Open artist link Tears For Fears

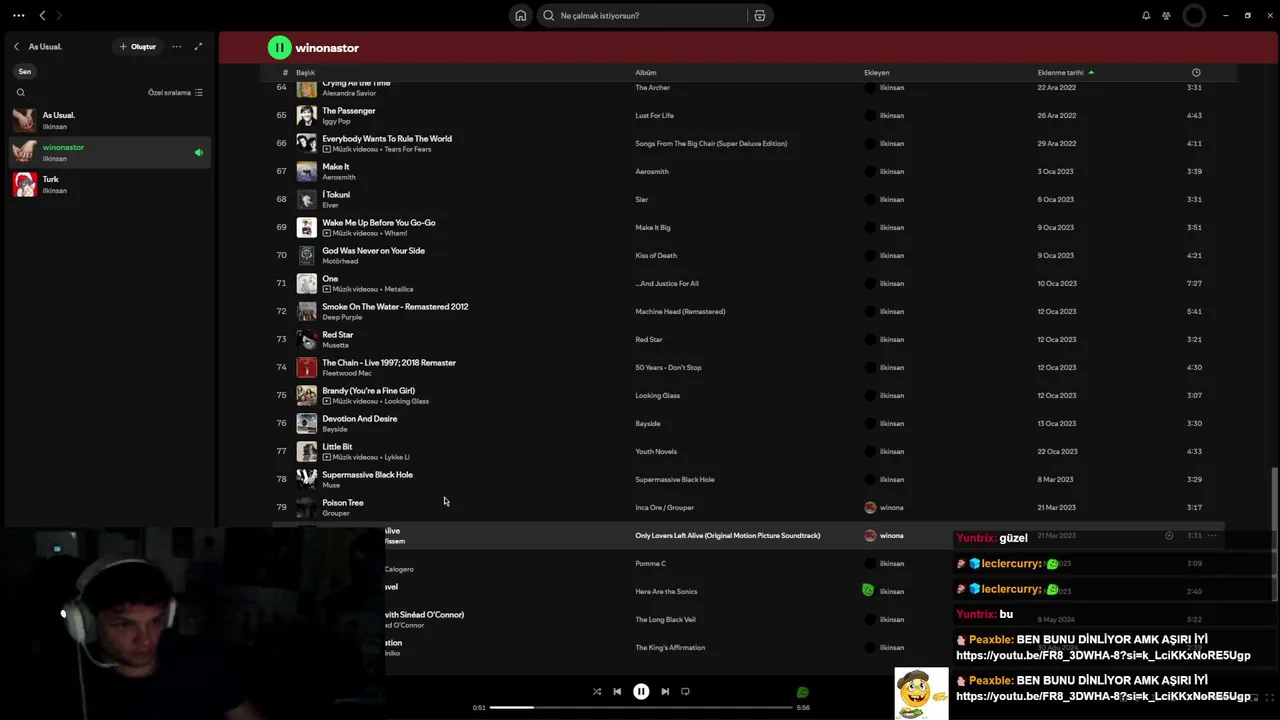(408, 149)
